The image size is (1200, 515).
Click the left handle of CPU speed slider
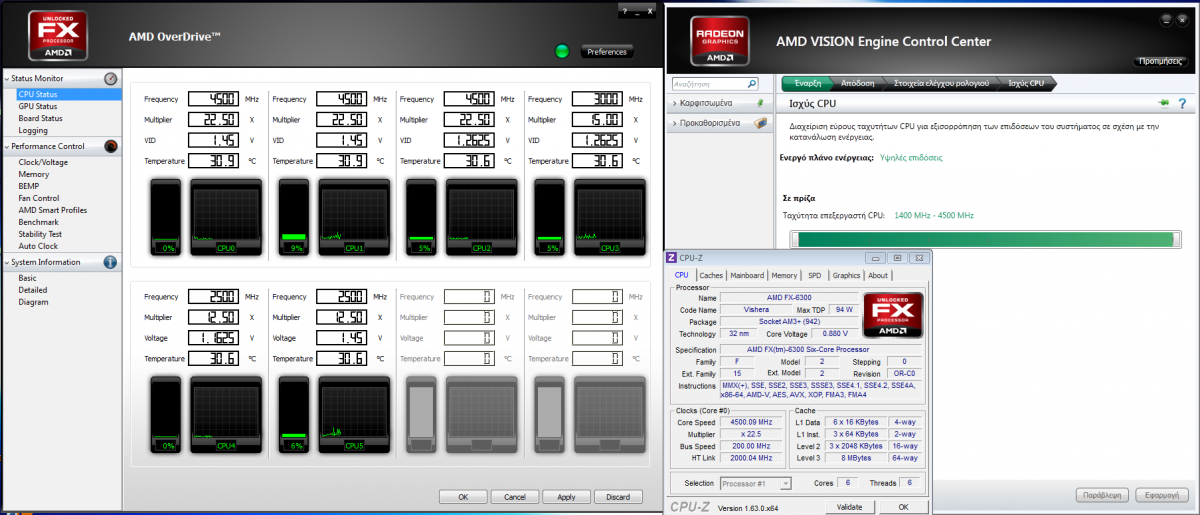[793, 239]
